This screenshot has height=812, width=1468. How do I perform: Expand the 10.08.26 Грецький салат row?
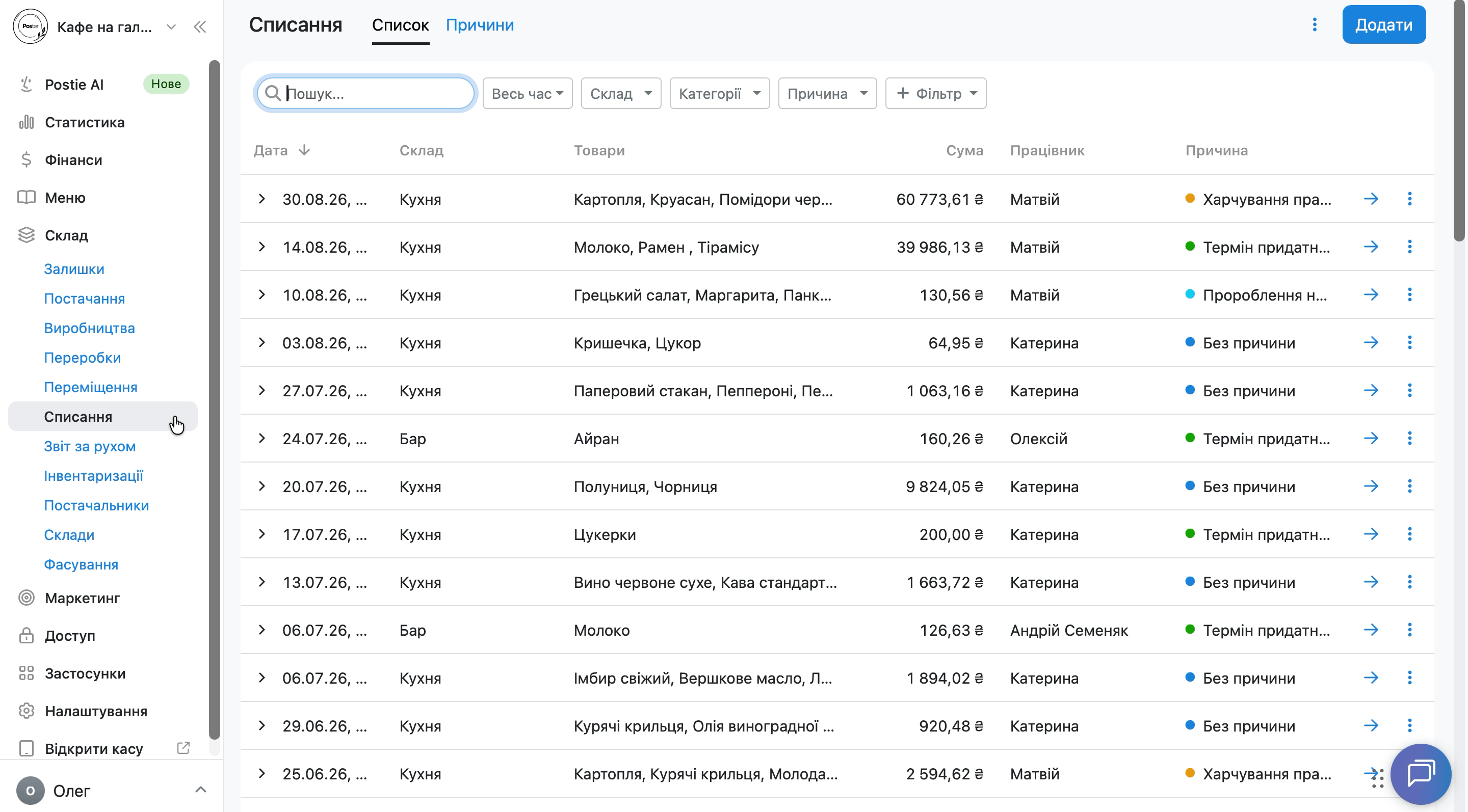(x=261, y=294)
